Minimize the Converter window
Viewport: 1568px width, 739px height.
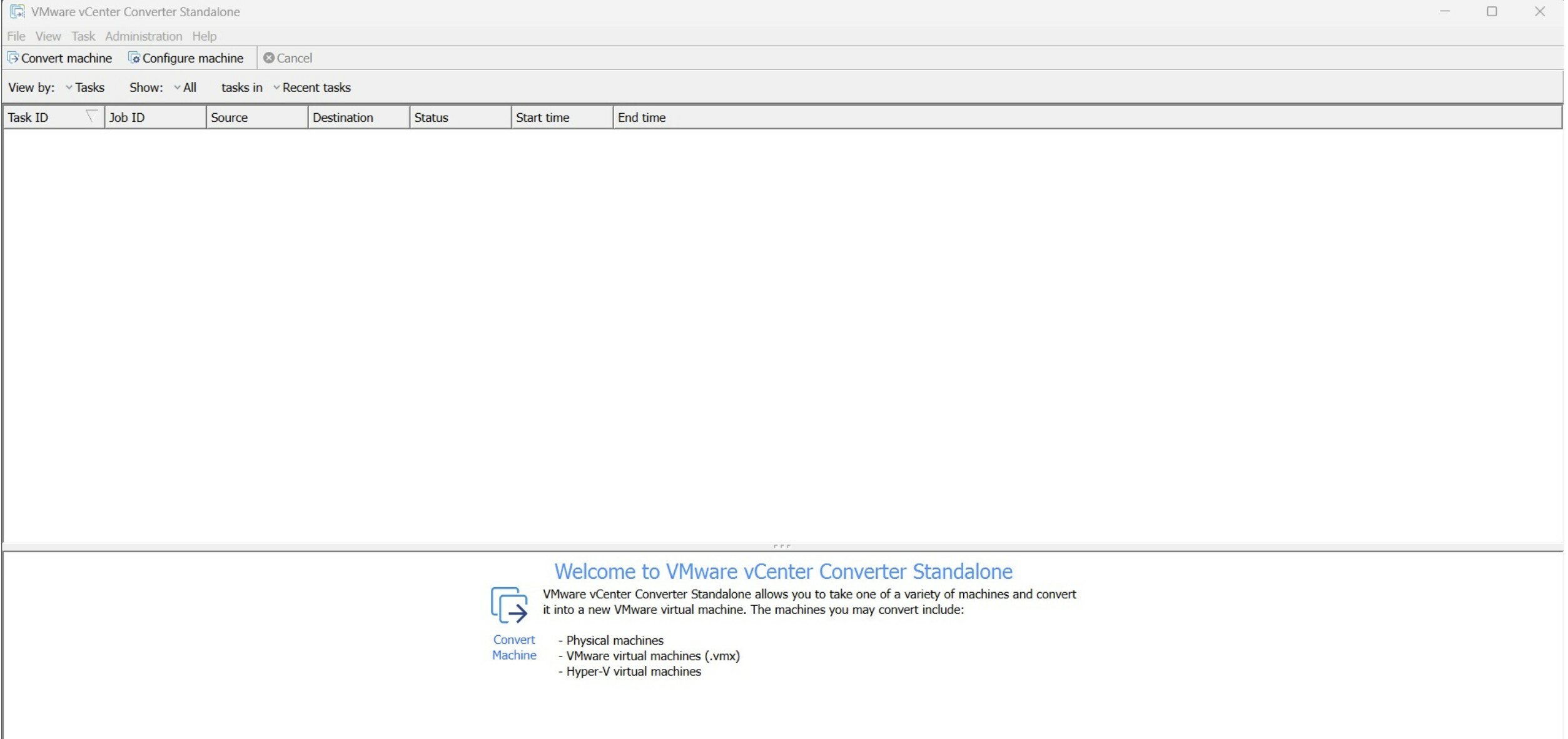click(x=1445, y=11)
